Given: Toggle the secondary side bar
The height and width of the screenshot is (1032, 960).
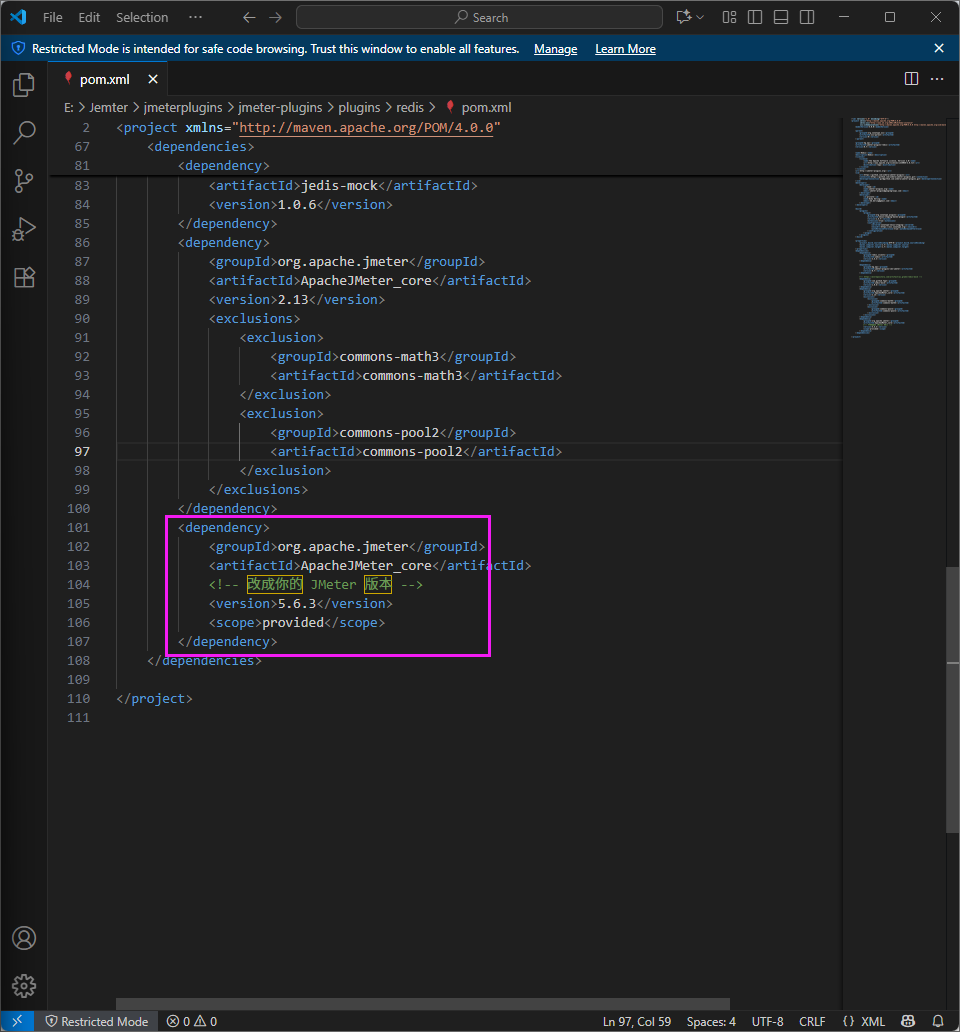Looking at the screenshot, I should (x=807, y=17).
